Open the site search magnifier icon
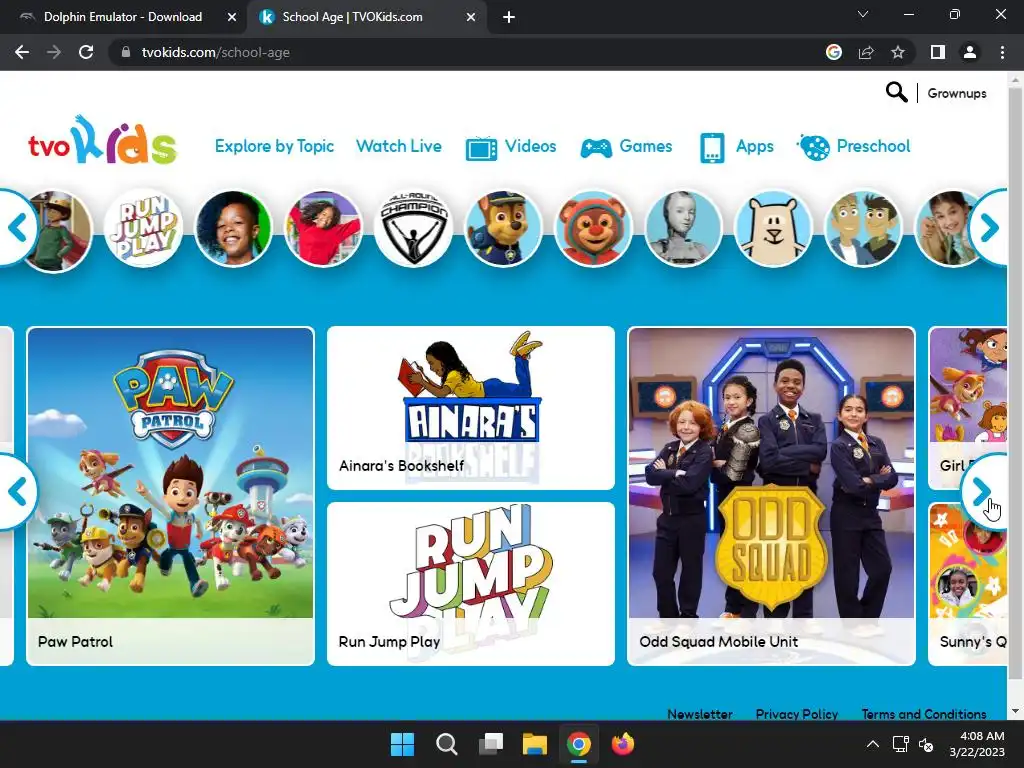Screen dimensions: 1024x768 (x=896, y=93)
